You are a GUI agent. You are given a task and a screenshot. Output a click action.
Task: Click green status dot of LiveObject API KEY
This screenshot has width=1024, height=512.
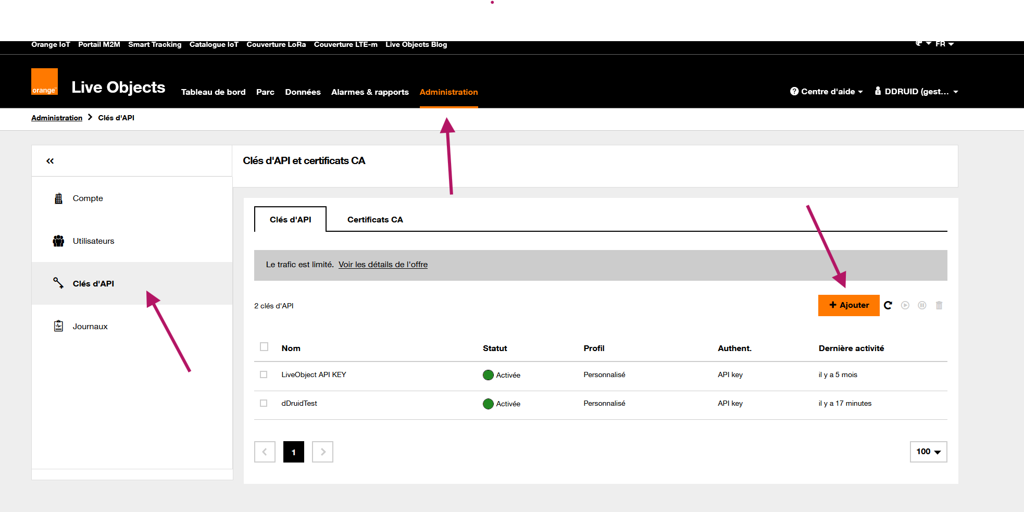[488, 375]
